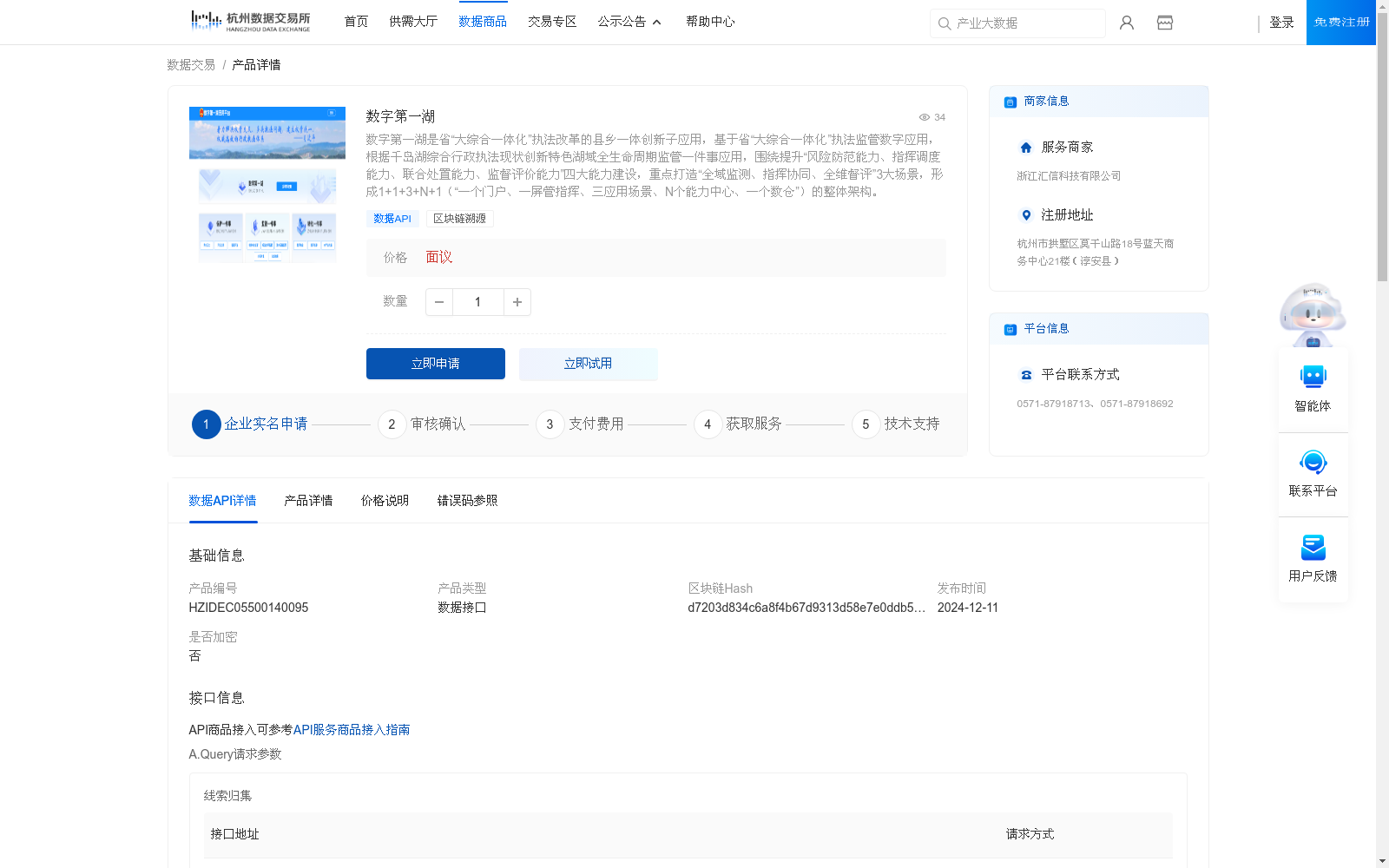Increase quantity with the plus button

517,302
